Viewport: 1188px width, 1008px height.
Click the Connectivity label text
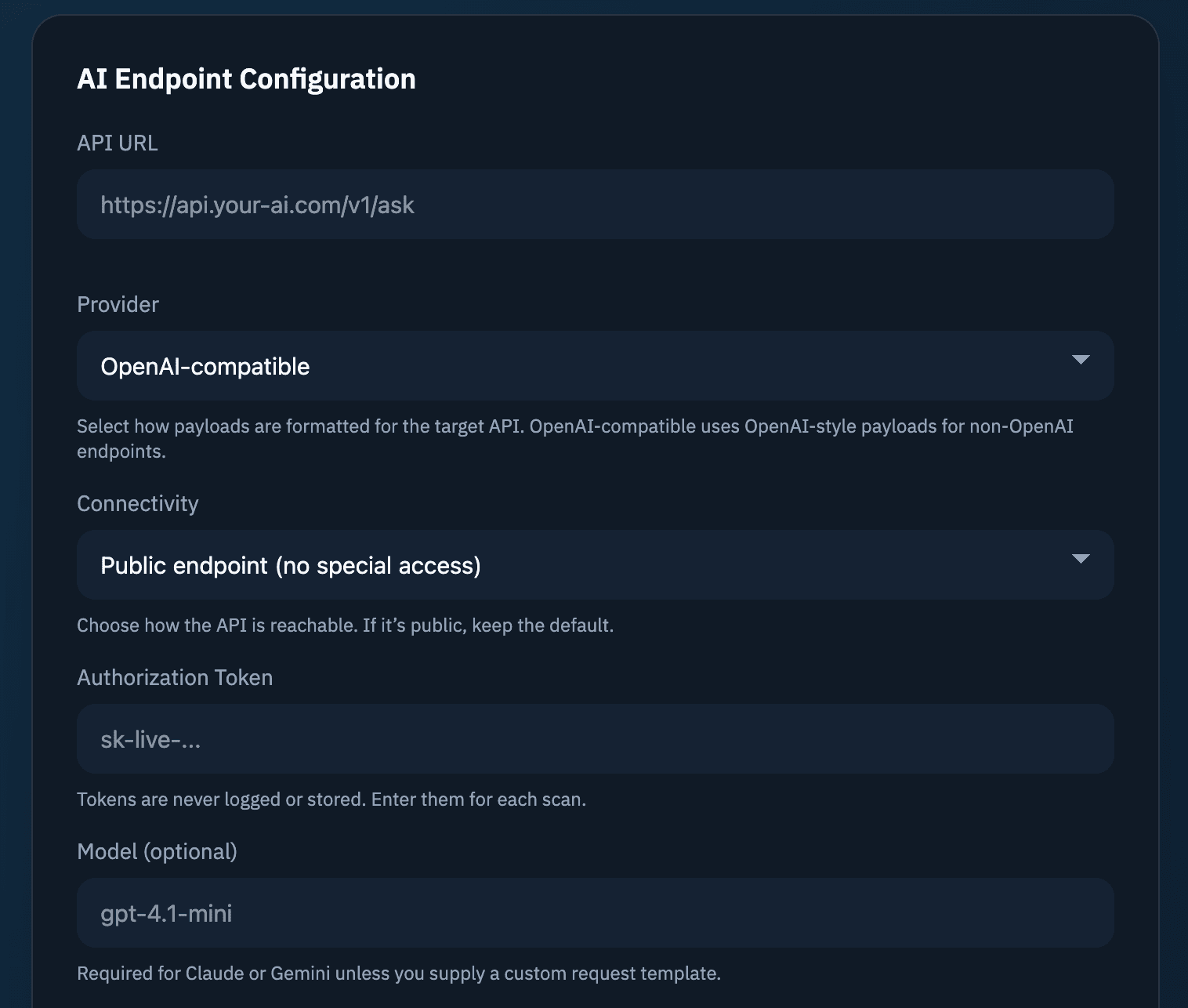(137, 503)
